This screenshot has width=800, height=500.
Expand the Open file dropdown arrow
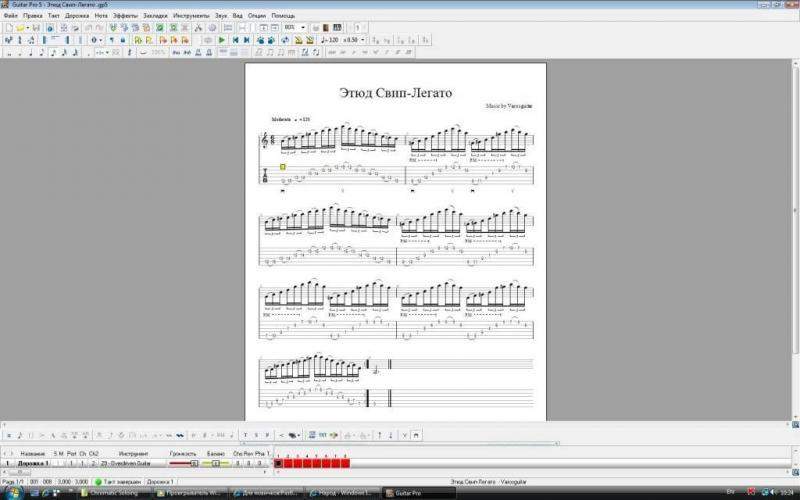pos(28,28)
